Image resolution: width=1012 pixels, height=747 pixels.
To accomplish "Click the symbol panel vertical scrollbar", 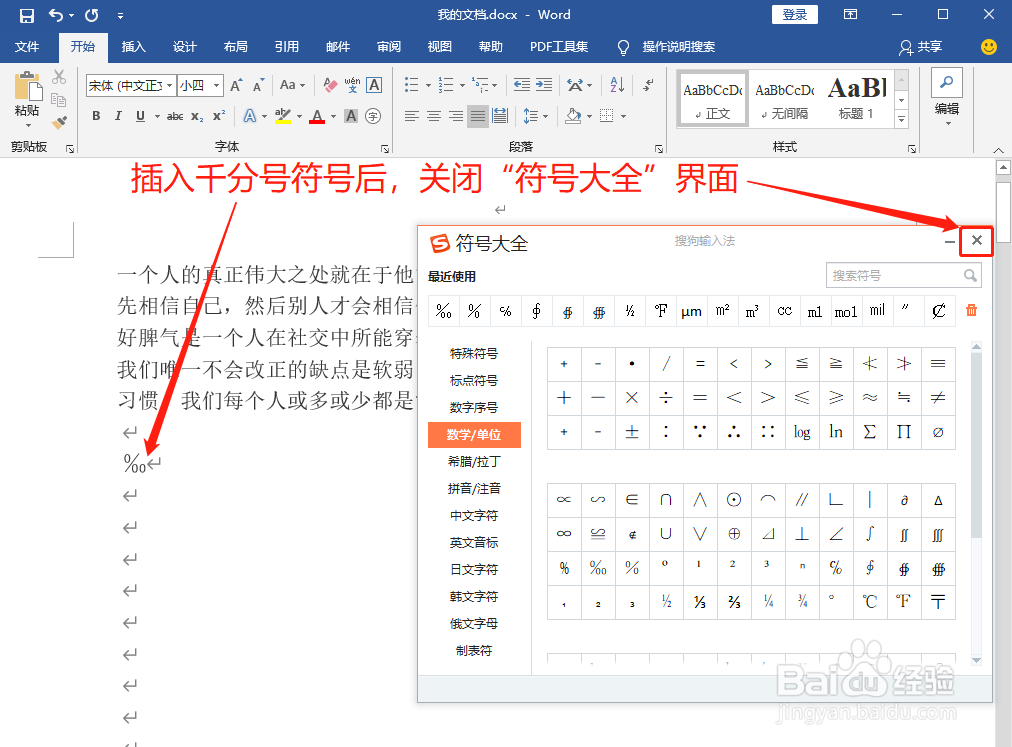I will (x=976, y=444).
